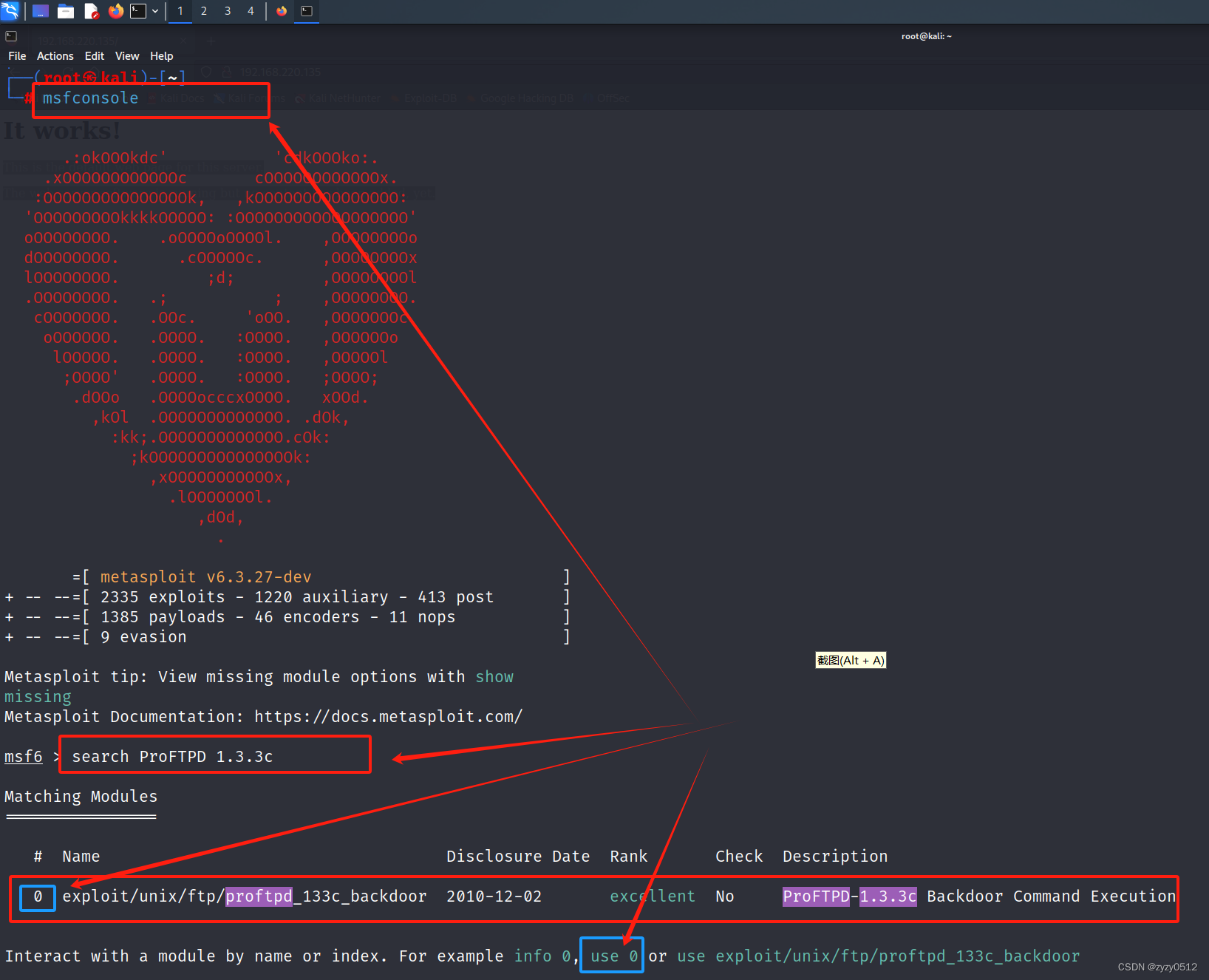Click the 'use 0' example command
Image resolution: width=1209 pixels, height=980 pixels.
pyautogui.click(x=614, y=956)
